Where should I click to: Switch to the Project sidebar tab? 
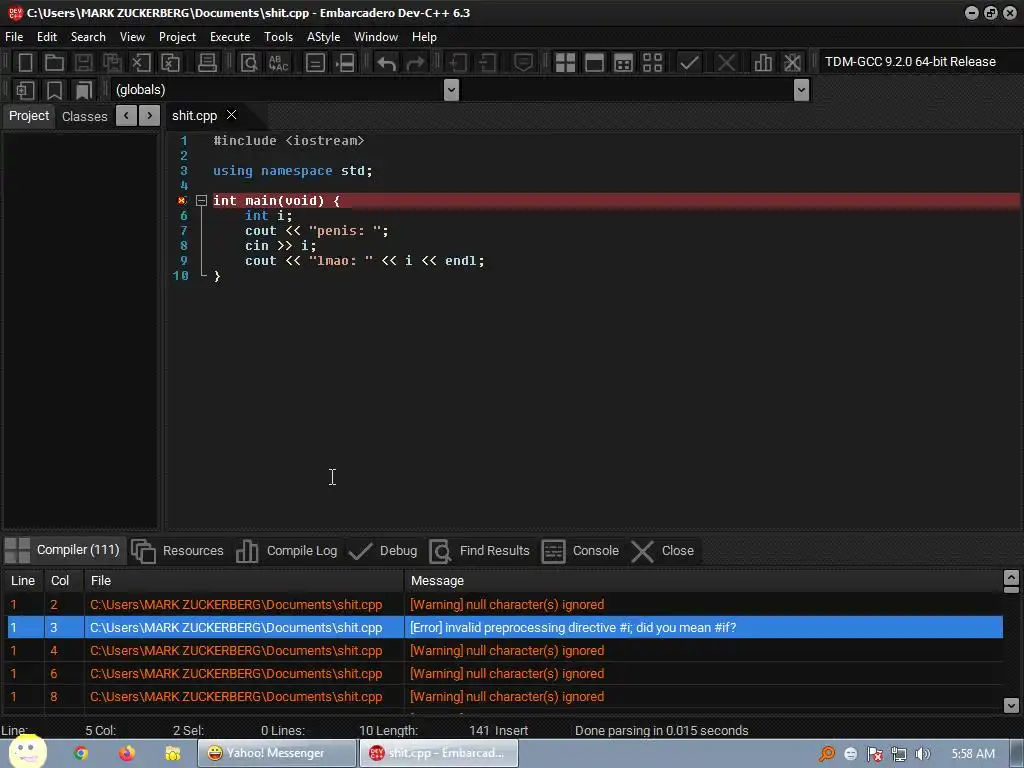click(x=29, y=116)
